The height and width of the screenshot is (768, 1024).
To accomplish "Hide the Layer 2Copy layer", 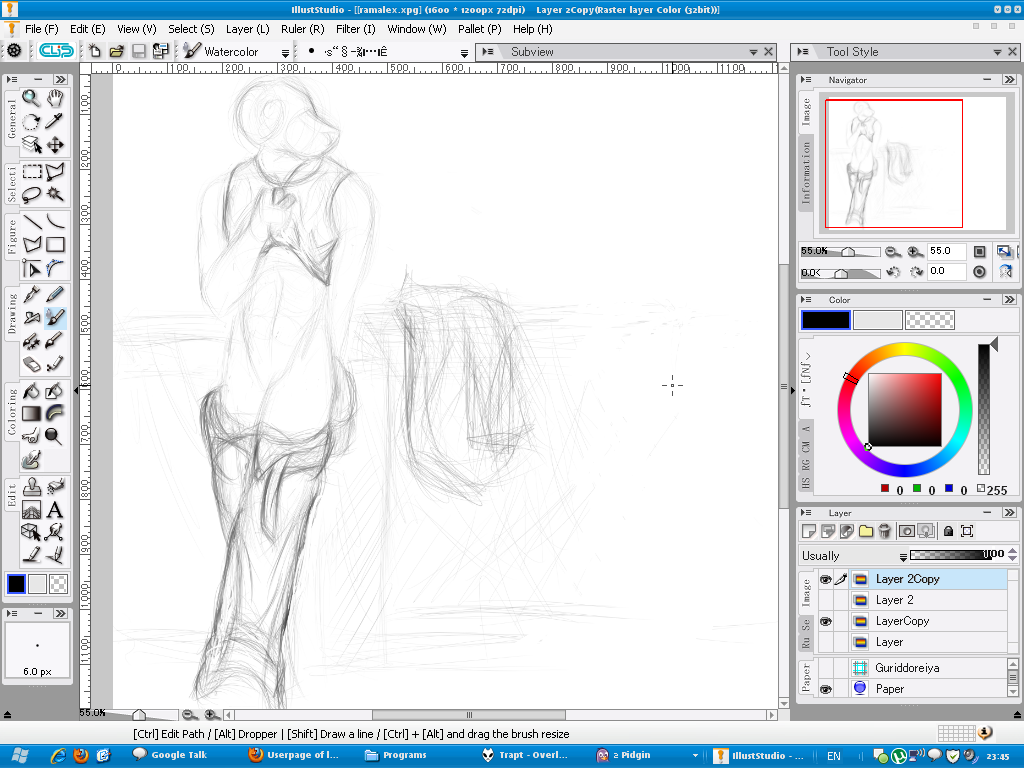I will pos(826,579).
